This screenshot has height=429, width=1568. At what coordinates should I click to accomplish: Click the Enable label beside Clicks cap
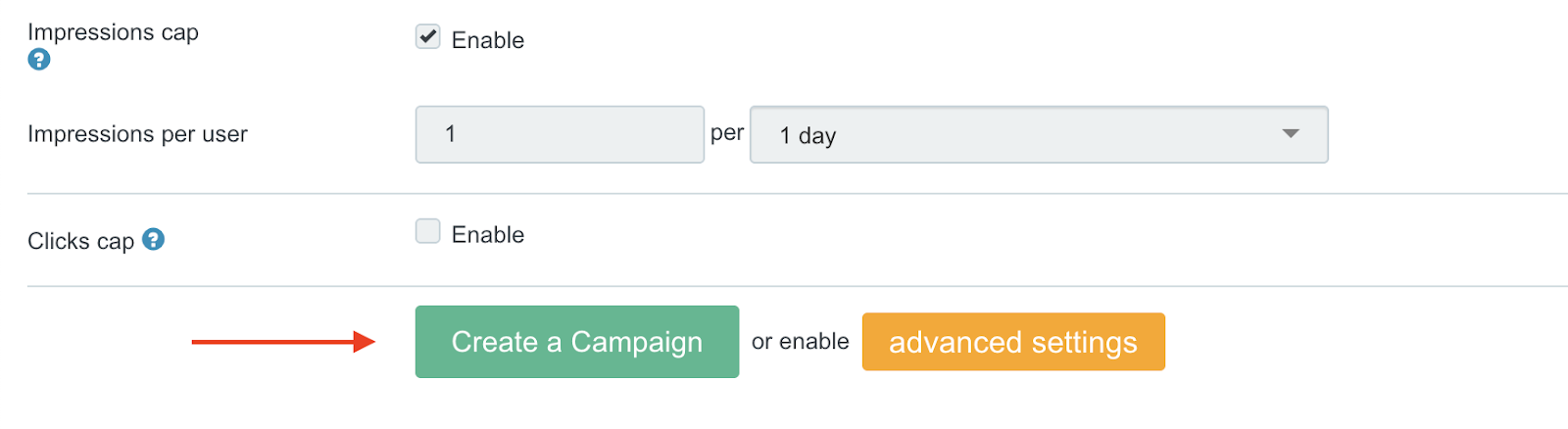pos(488,235)
